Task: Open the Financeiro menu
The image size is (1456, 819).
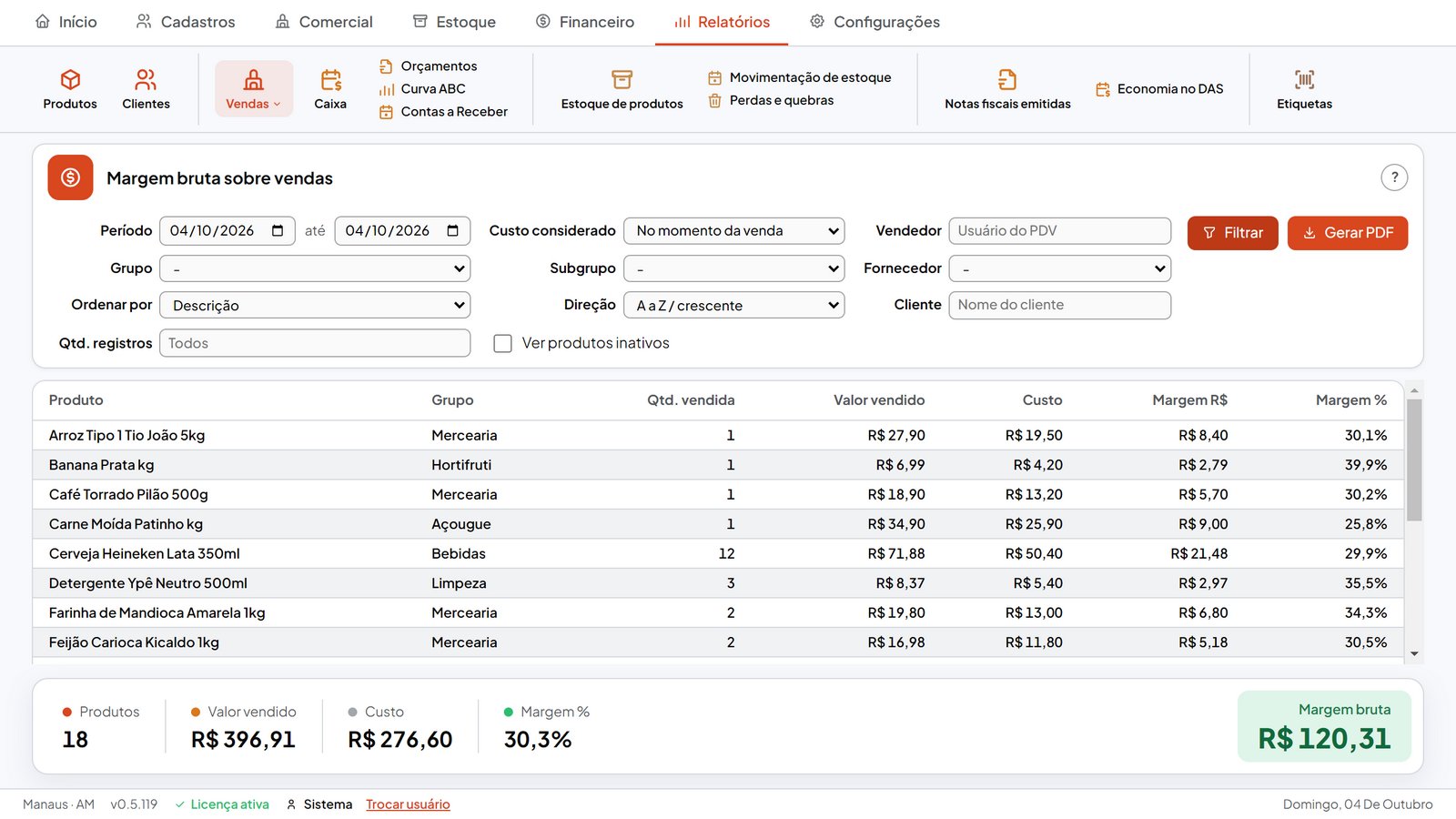Action: (584, 22)
